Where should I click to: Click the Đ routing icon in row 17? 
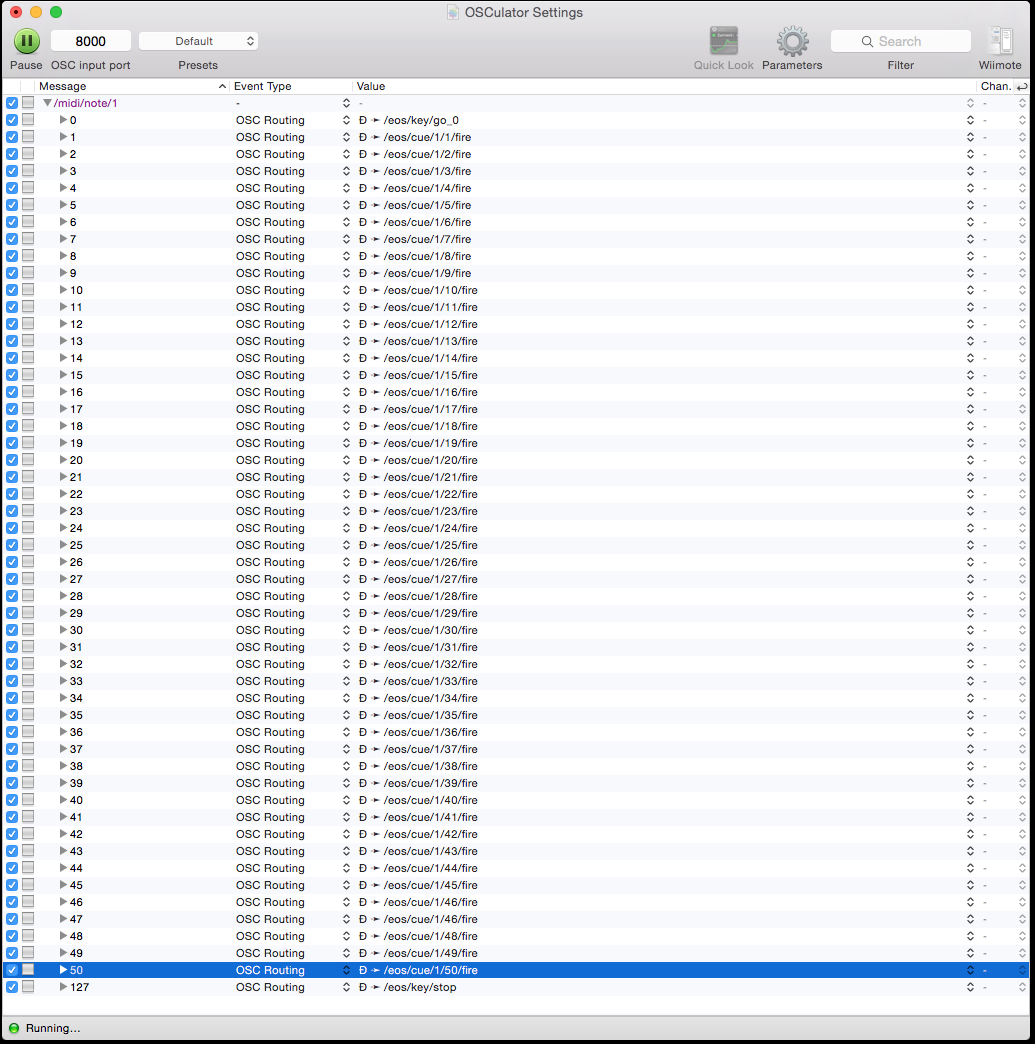point(363,409)
